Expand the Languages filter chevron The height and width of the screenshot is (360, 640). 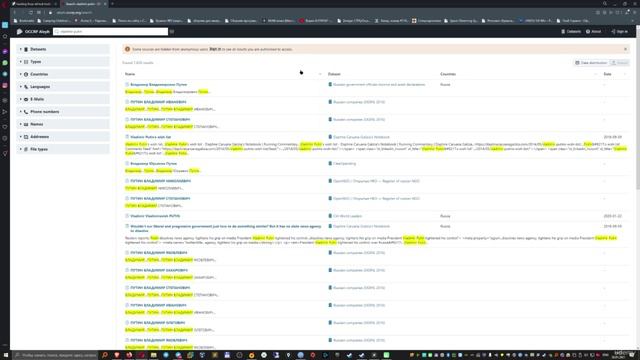click(21, 87)
